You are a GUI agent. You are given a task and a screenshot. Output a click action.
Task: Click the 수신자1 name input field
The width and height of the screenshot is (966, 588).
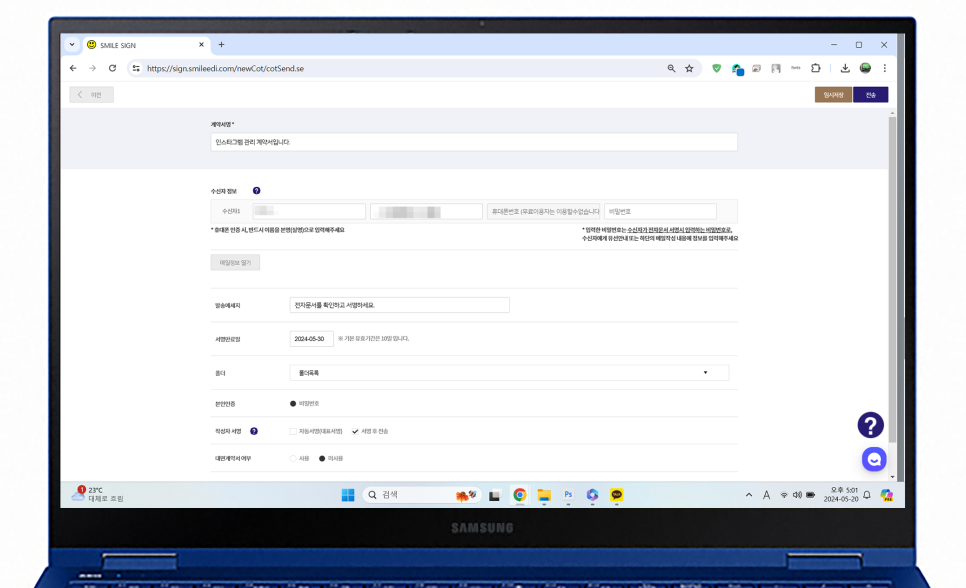click(x=309, y=211)
